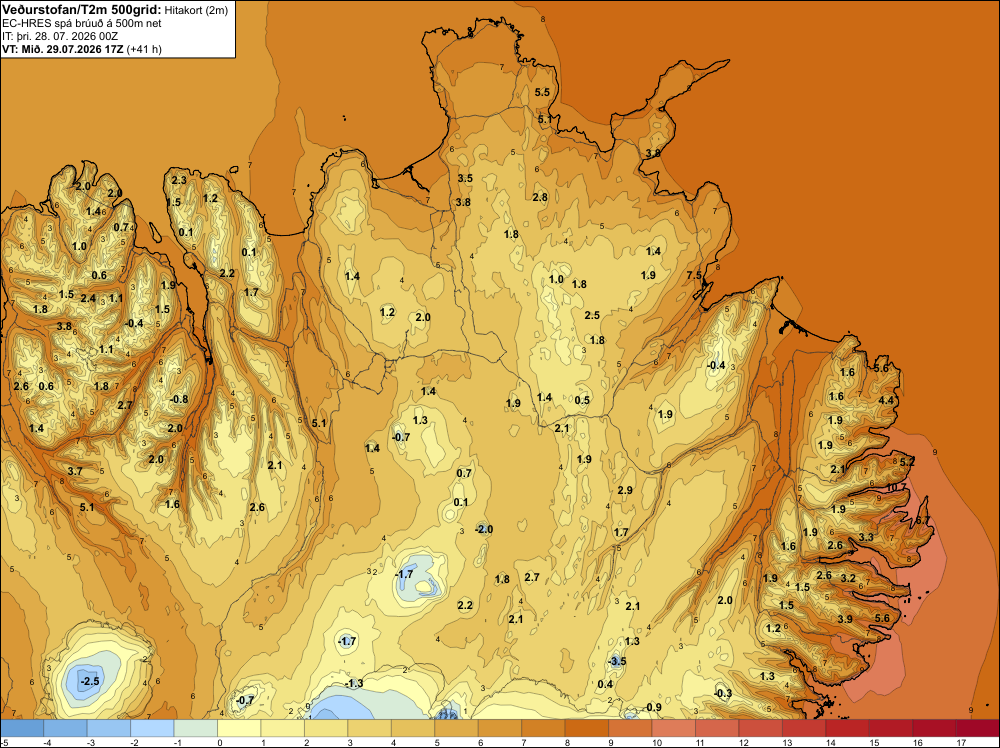Click the 3.7 temperature value in the west
Screen dimensions: 1000x748
click(x=75, y=471)
